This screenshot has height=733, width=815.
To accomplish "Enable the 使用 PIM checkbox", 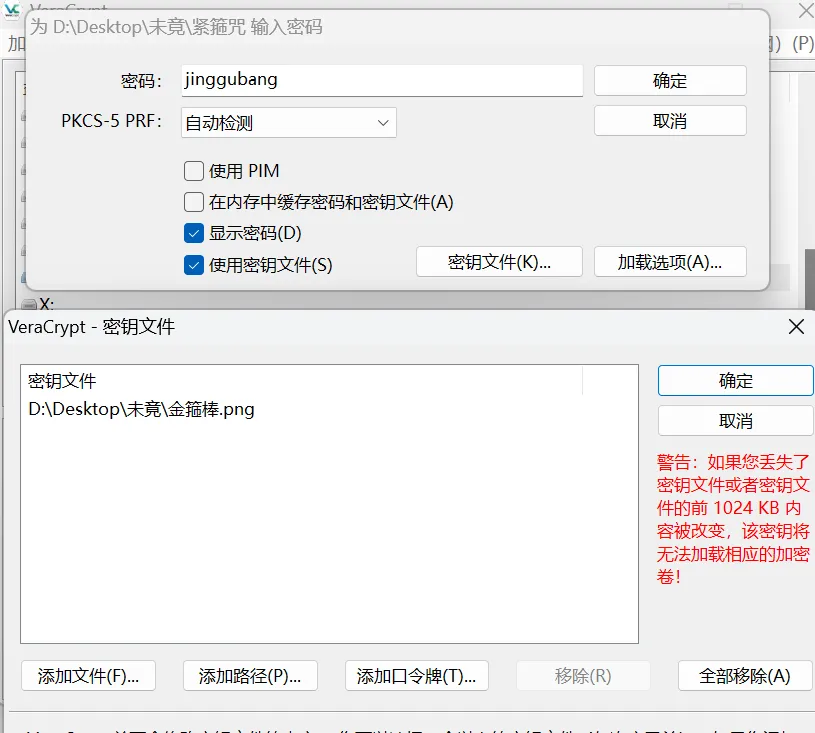I will tap(194, 171).
